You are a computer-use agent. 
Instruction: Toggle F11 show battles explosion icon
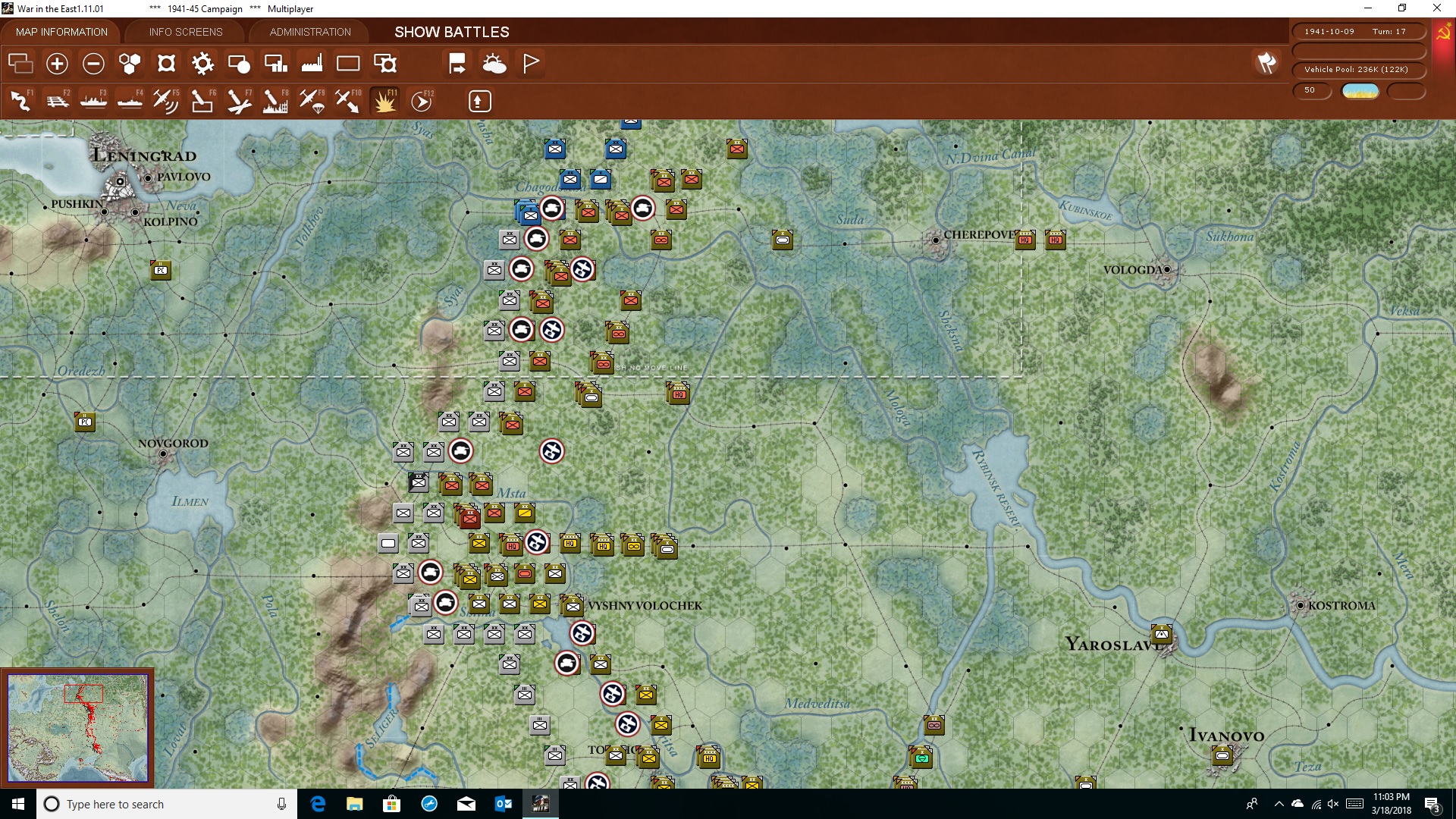(x=384, y=101)
